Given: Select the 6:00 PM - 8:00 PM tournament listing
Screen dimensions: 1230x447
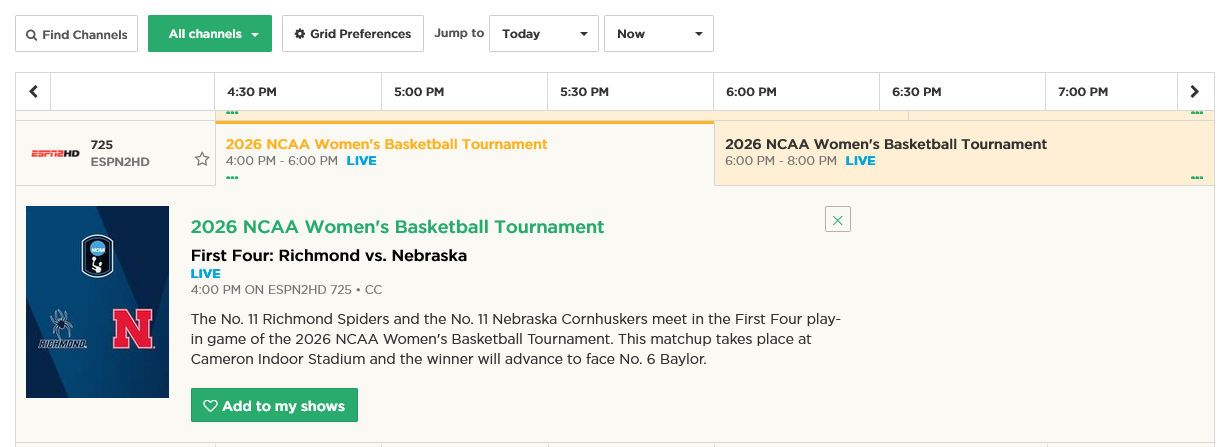Looking at the screenshot, I should point(885,144).
